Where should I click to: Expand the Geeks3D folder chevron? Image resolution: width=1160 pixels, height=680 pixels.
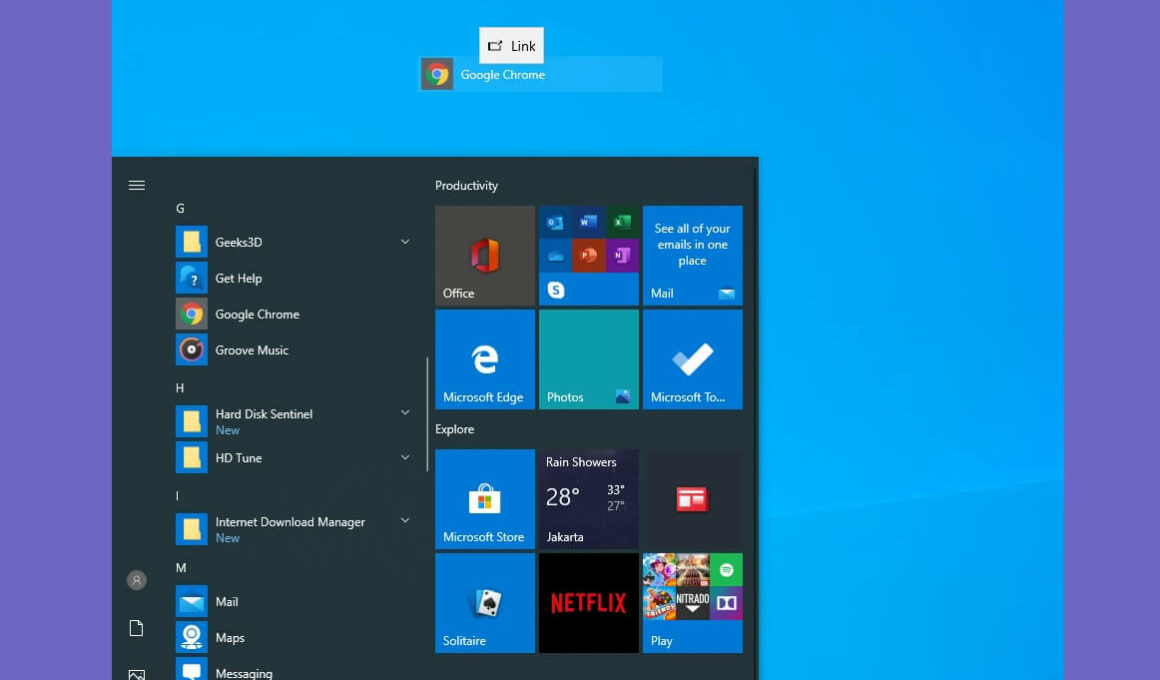click(x=405, y=242)
